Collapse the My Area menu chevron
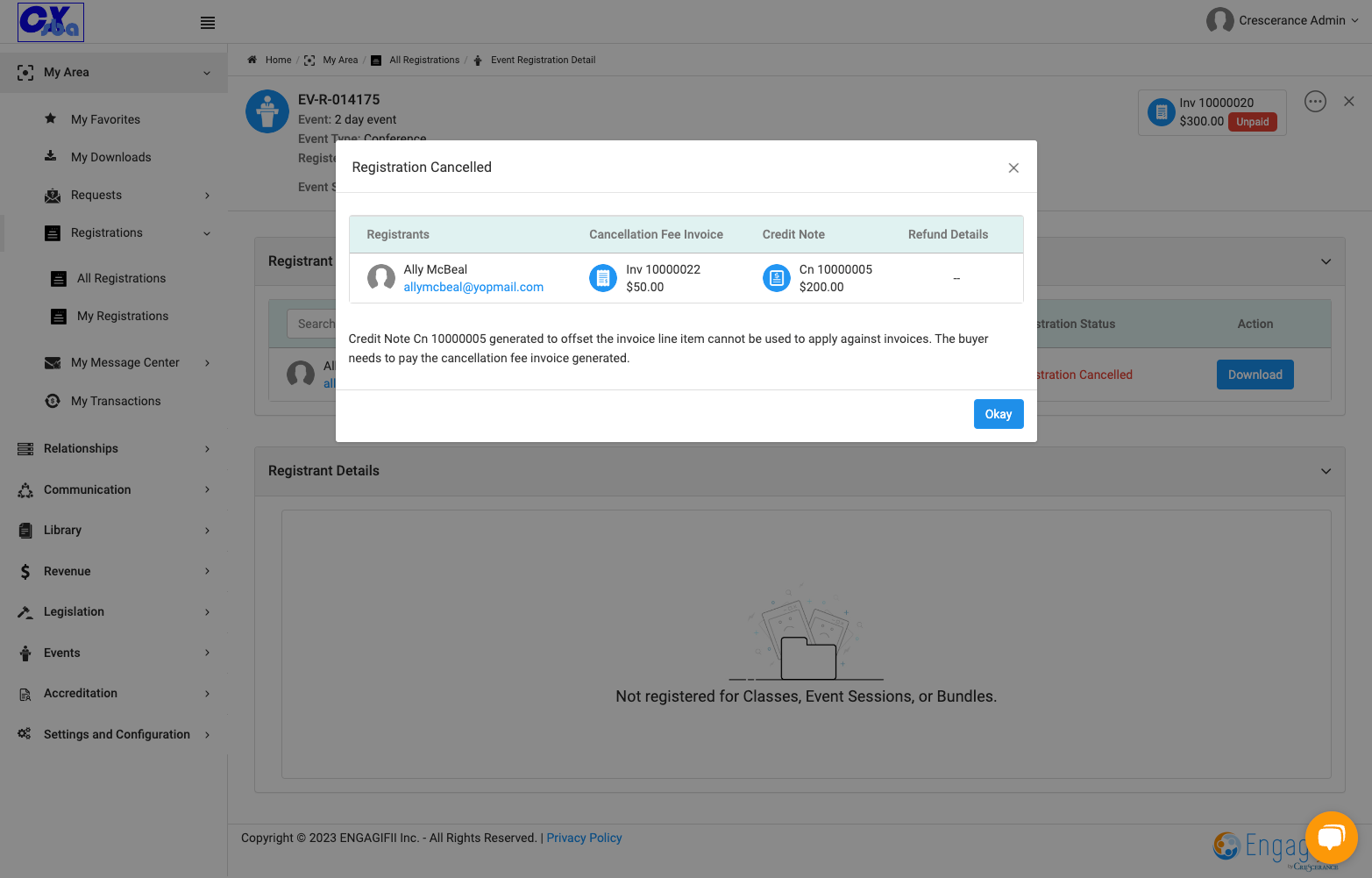Screen dimensions: 1372x878 pos(207,73)
